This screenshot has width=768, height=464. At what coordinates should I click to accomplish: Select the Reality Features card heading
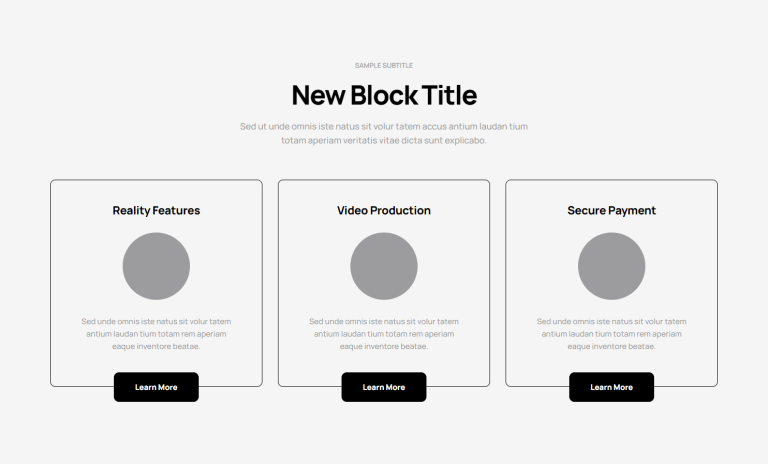tap(156, 211)
